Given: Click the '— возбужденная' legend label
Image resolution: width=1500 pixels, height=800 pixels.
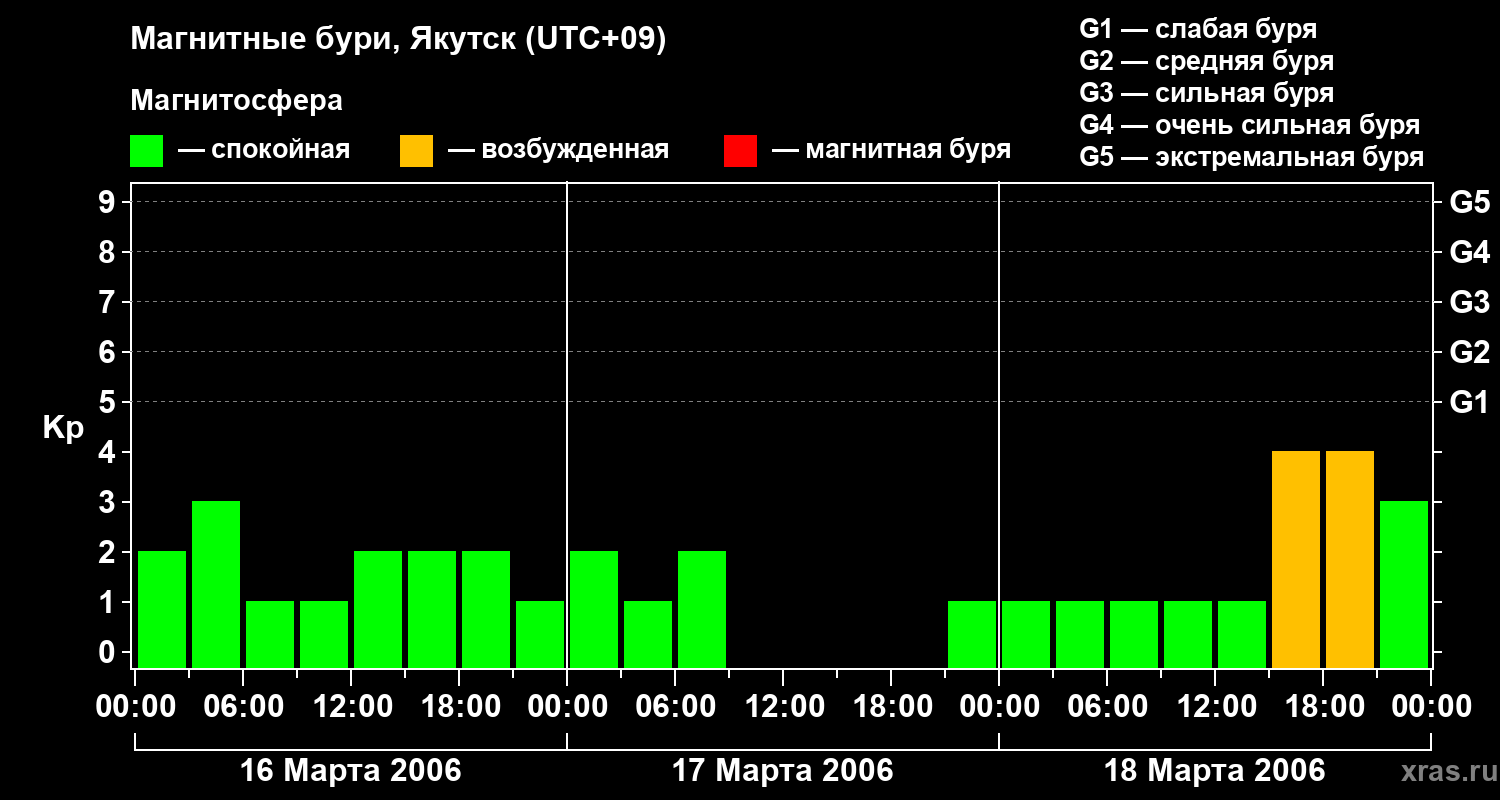Looking at the screenshot, I should click(558, 151).
